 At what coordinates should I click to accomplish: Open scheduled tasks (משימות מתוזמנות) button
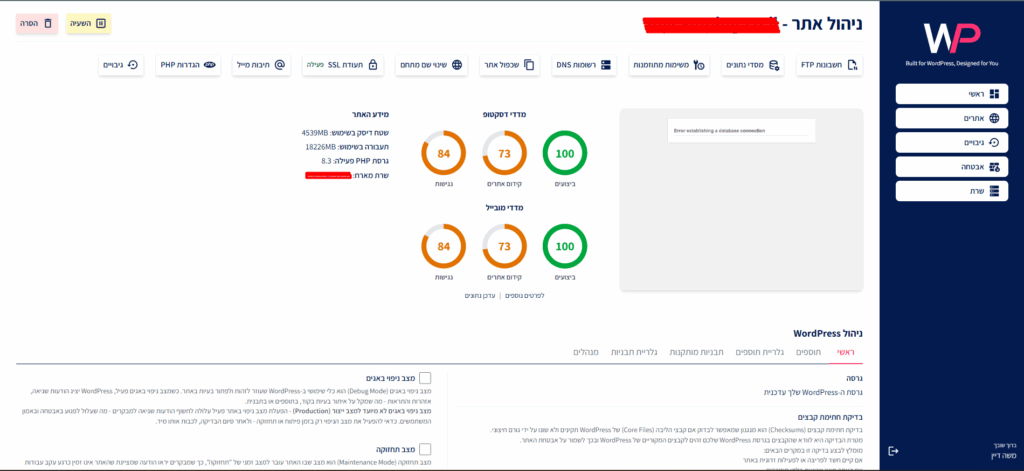click(671, 65)
